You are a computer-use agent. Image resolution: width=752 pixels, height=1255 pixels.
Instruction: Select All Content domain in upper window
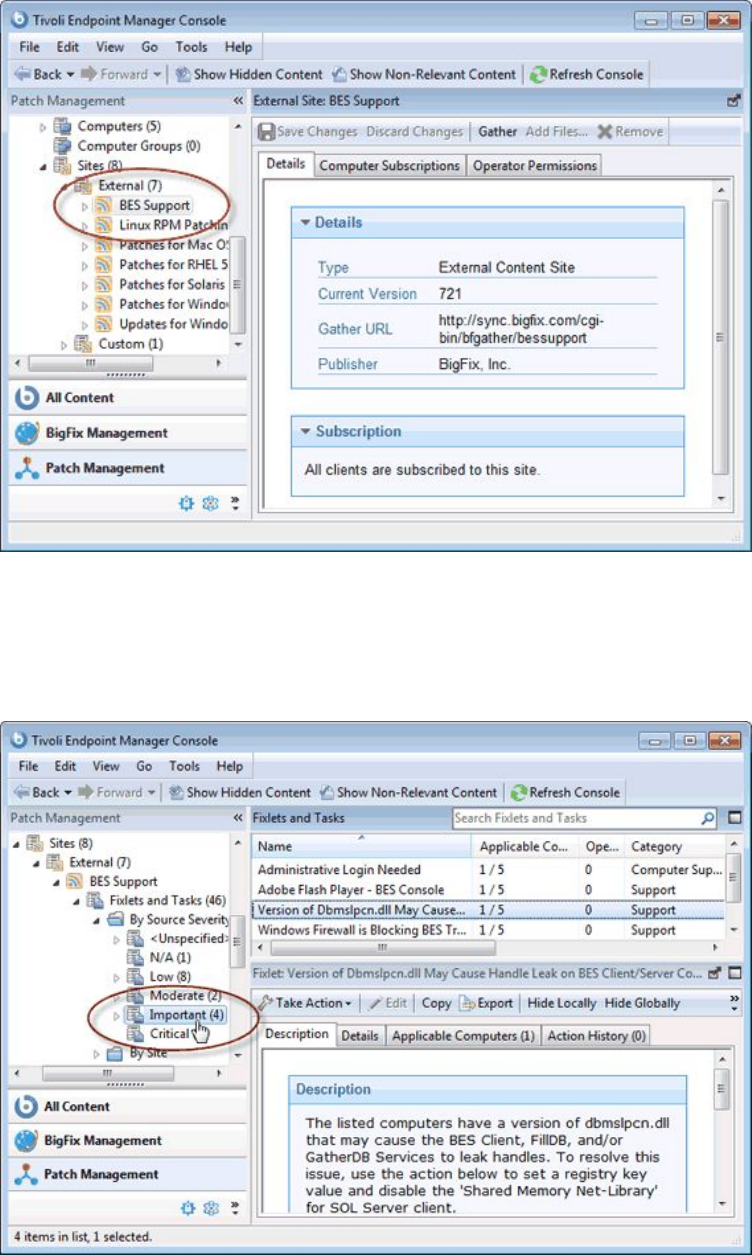128,397
